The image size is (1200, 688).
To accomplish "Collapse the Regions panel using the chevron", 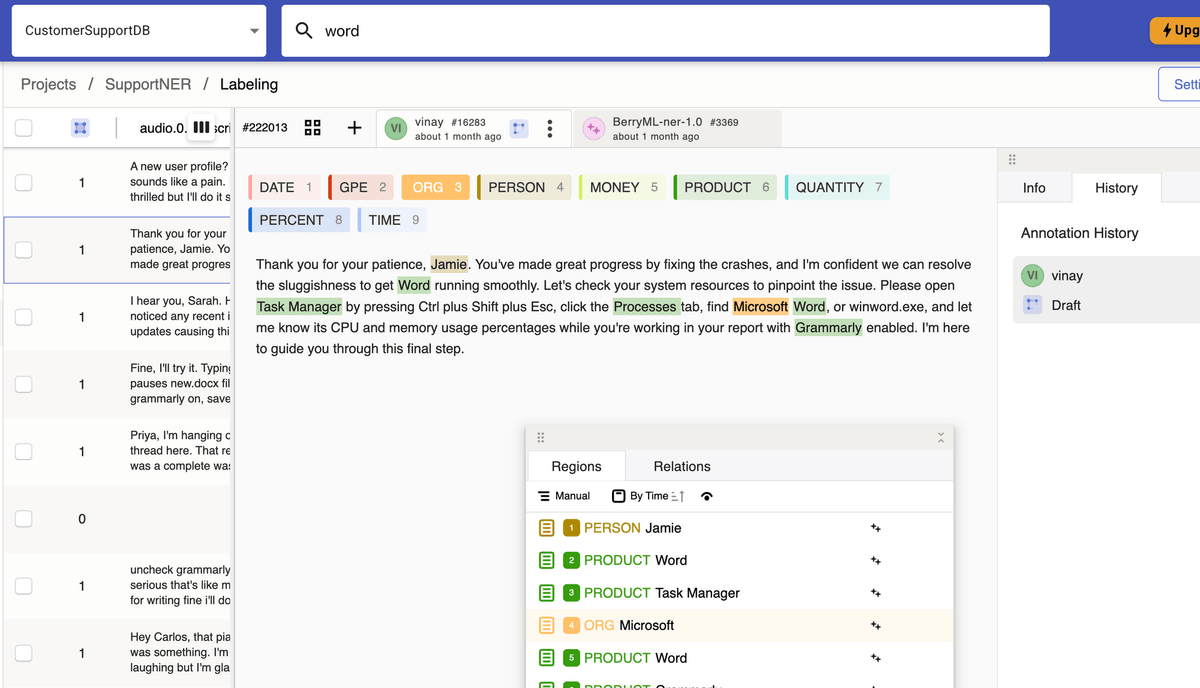I will (940, 438).
